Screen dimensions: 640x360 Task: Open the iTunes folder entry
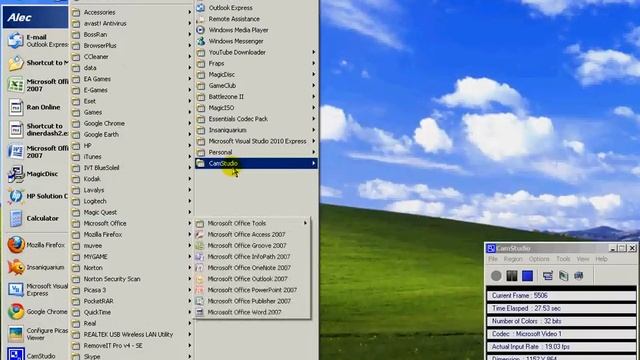(x=131, y=157)
